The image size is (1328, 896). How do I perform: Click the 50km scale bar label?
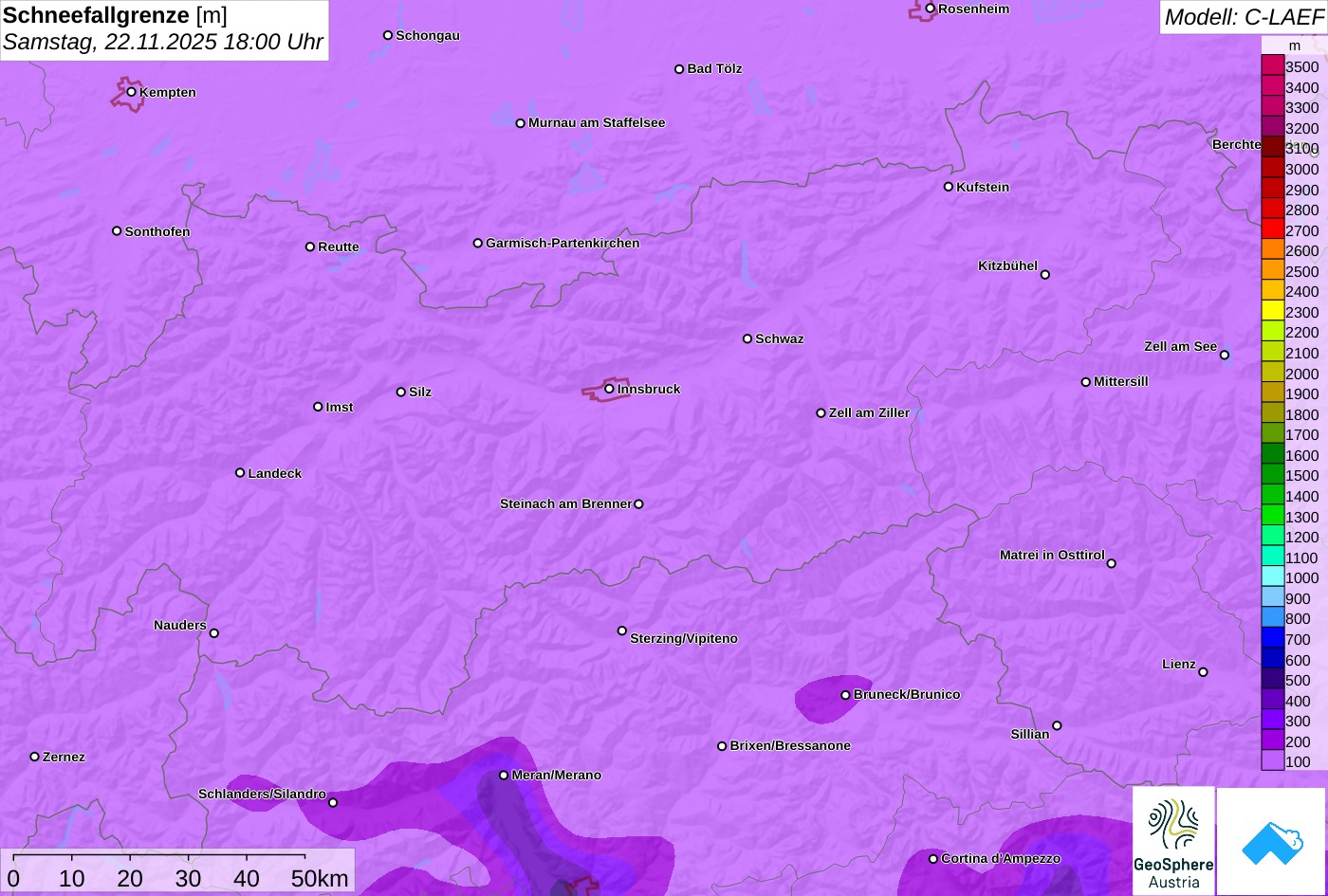tap(320, 879)
